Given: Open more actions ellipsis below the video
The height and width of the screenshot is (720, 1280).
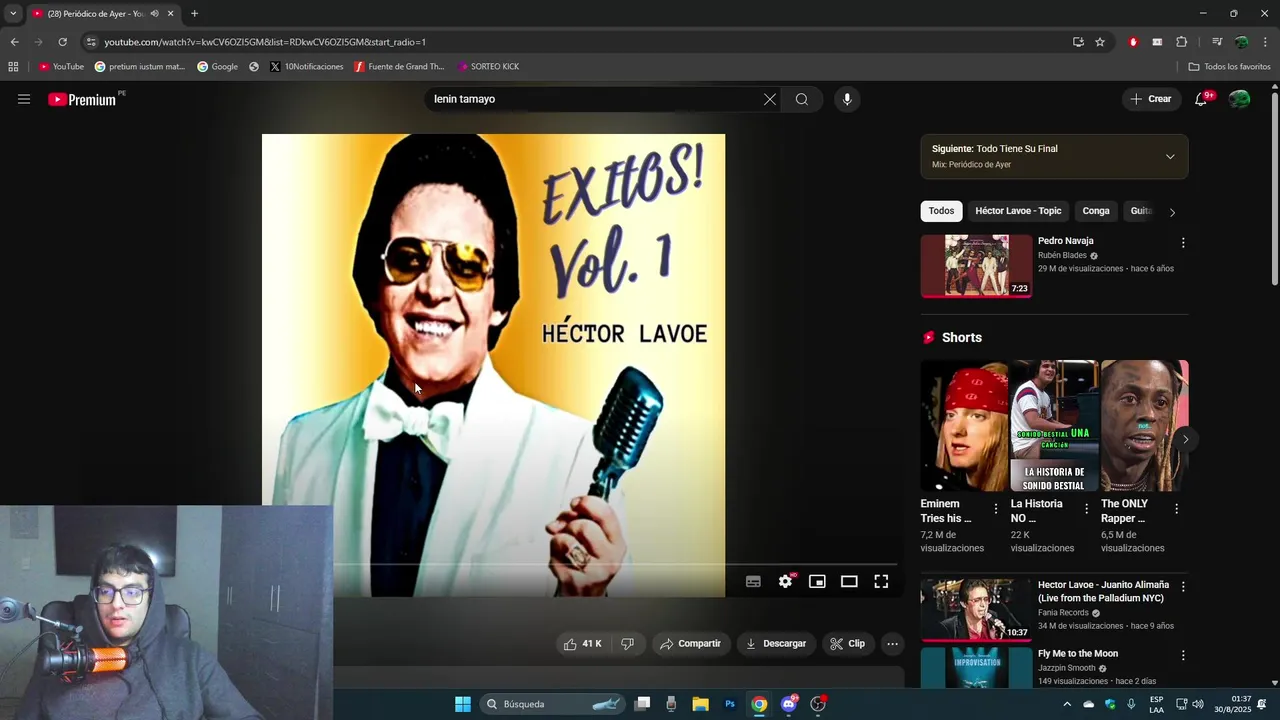Looking at the screenshot, I should tap(893, 644).
